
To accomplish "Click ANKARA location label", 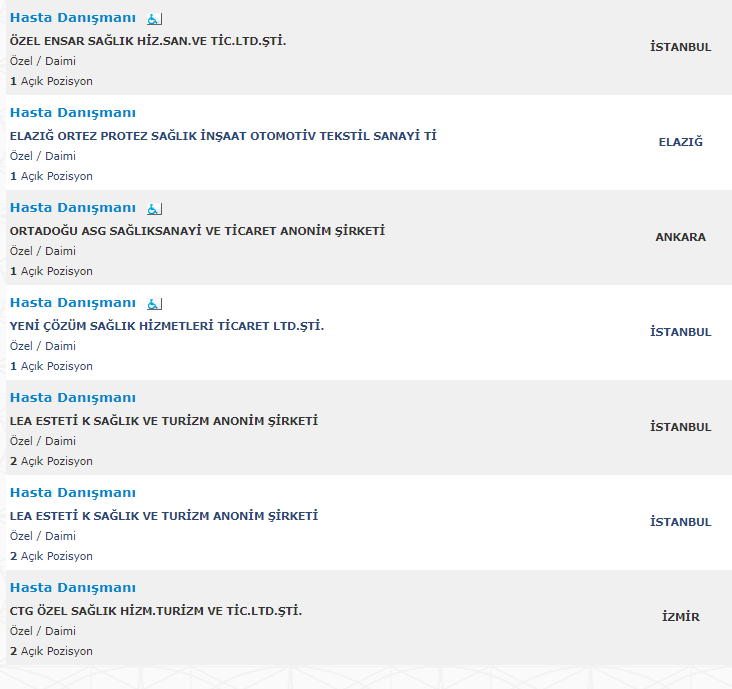I will click(681, 237).
